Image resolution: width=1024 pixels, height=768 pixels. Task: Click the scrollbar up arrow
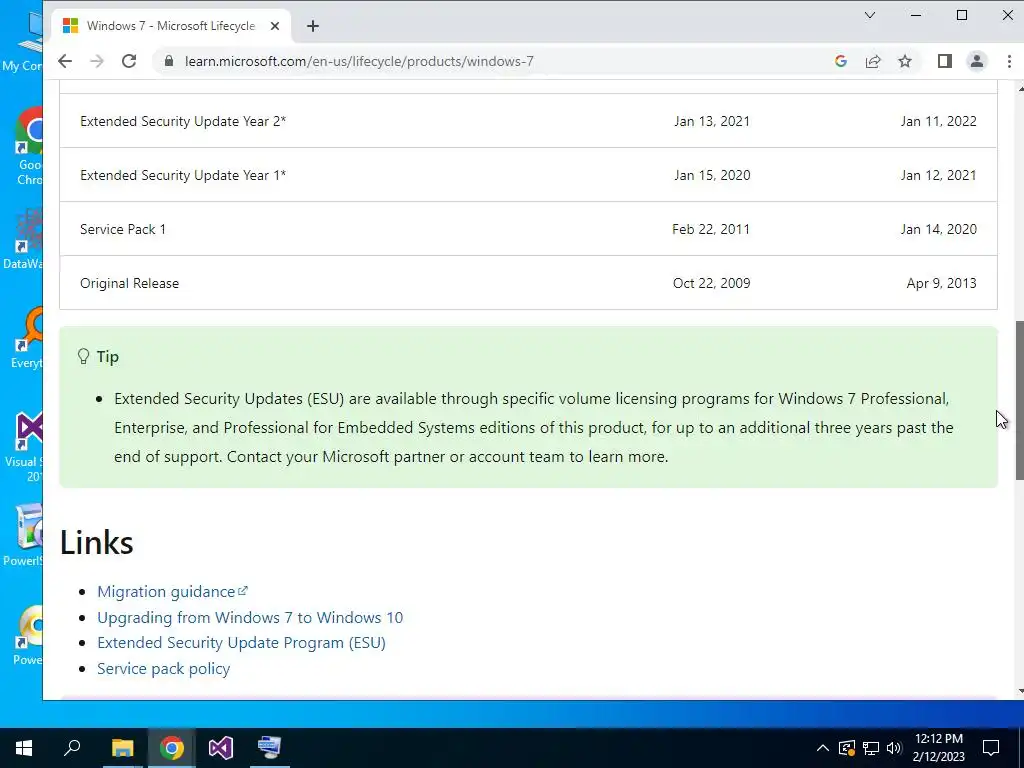point(1019,88)
